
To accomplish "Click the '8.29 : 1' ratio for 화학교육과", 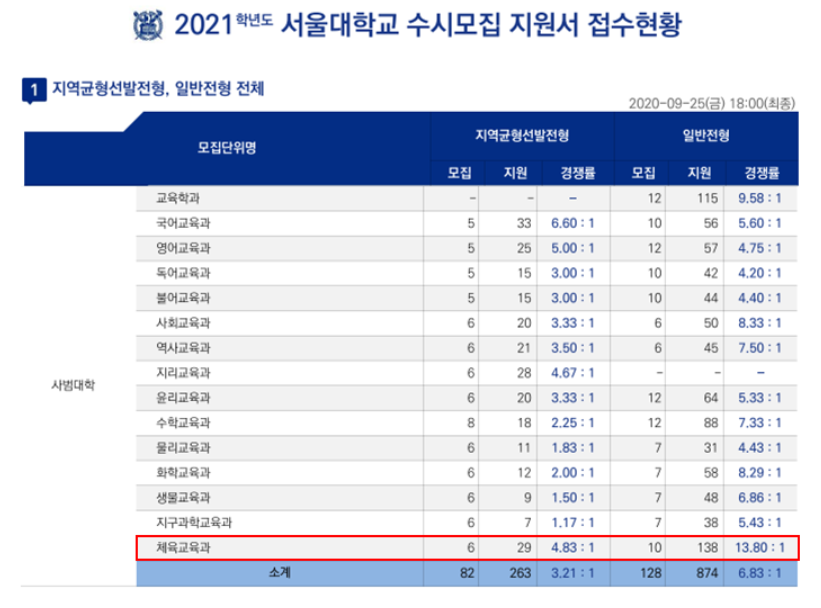I will coord(760,472).
